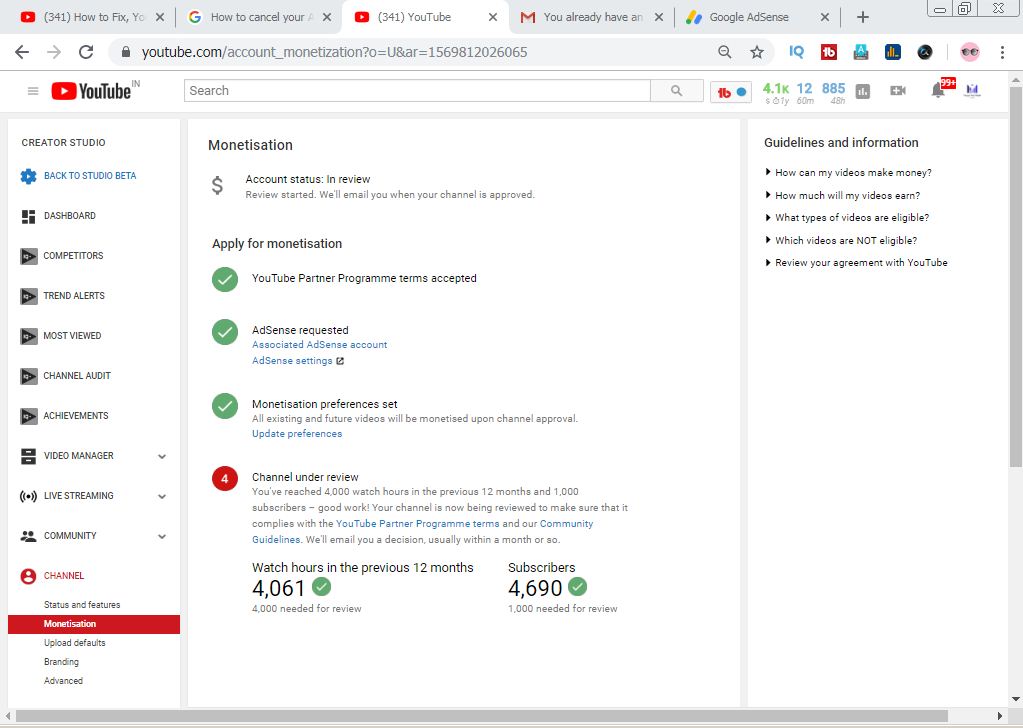Click the Chrome profile avatar
The width and height of the screenshot is (1023, 728).
(x=970, y=52)
